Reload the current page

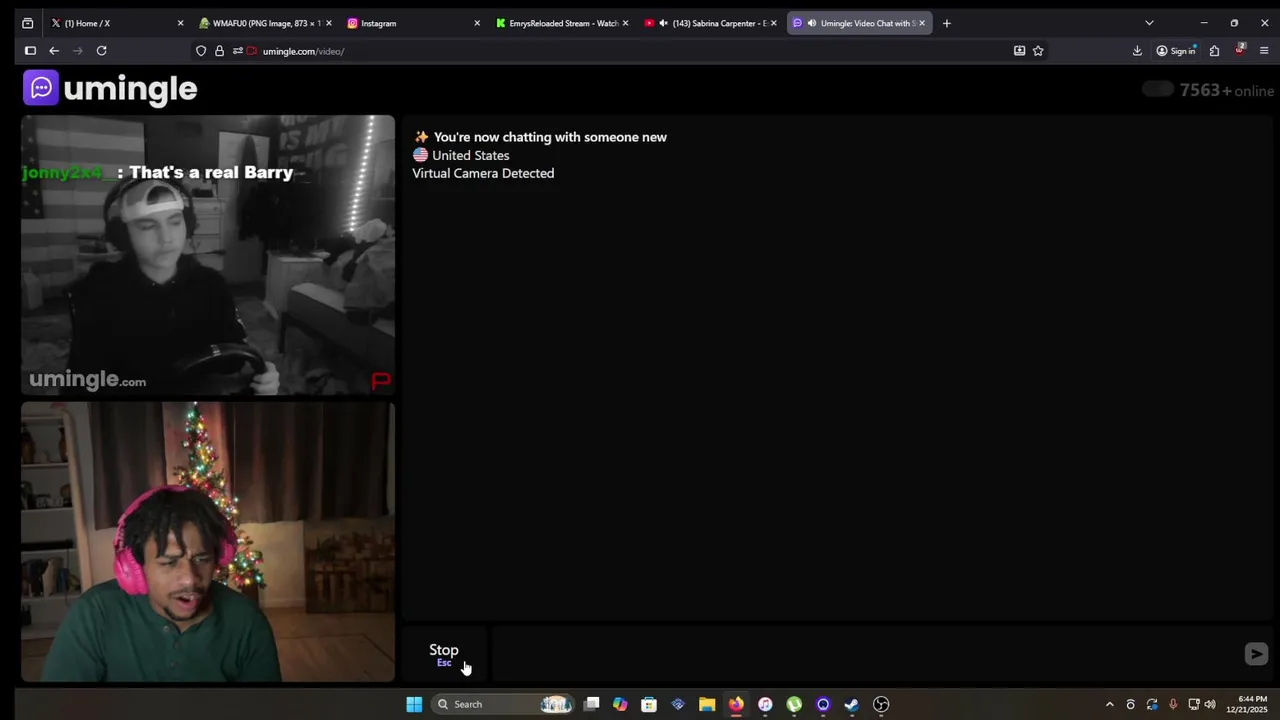tap(101, 51)
